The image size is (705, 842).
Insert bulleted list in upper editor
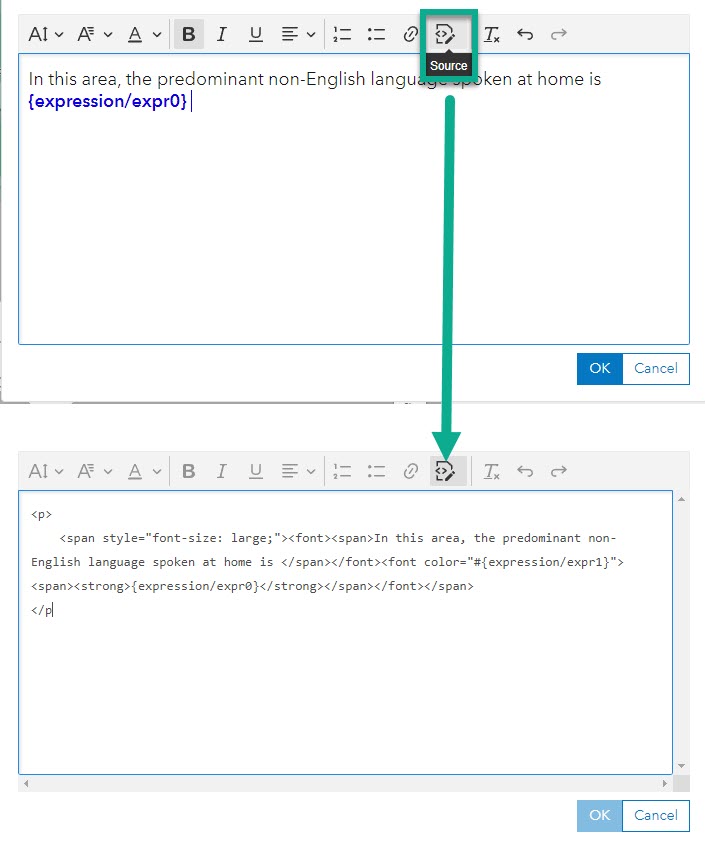point(376,34)
